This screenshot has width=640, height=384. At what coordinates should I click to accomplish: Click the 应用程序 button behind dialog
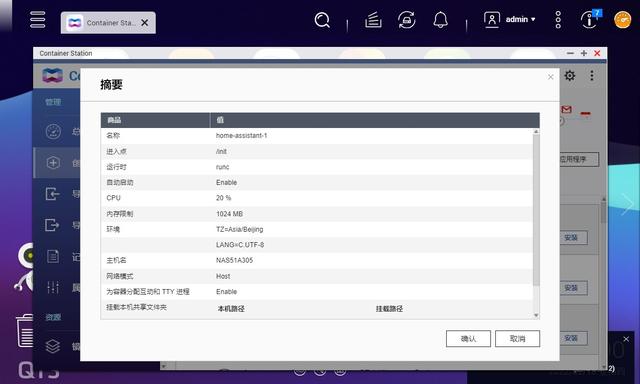click(579, 159)
